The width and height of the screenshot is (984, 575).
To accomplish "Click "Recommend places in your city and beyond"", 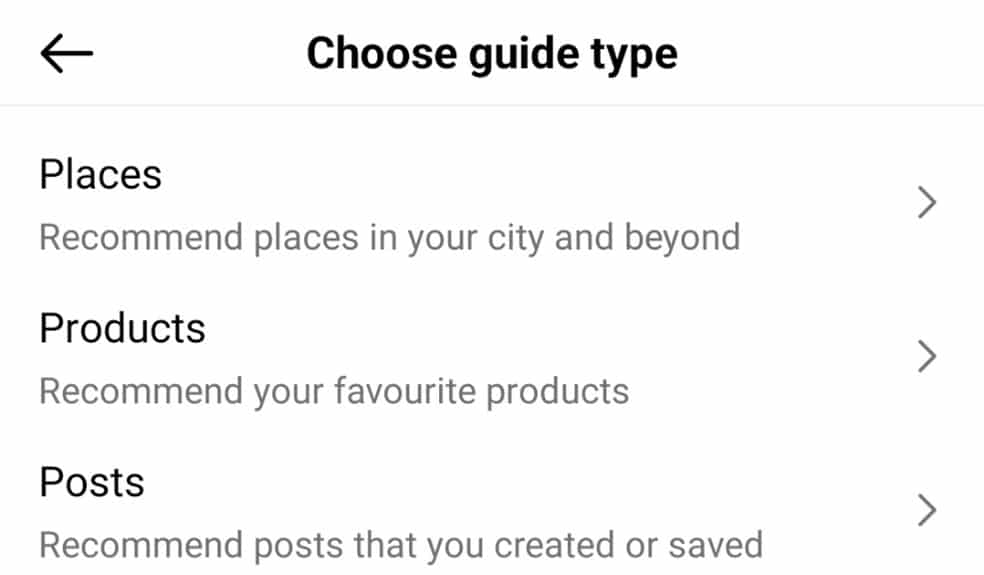I will [389, 238].
